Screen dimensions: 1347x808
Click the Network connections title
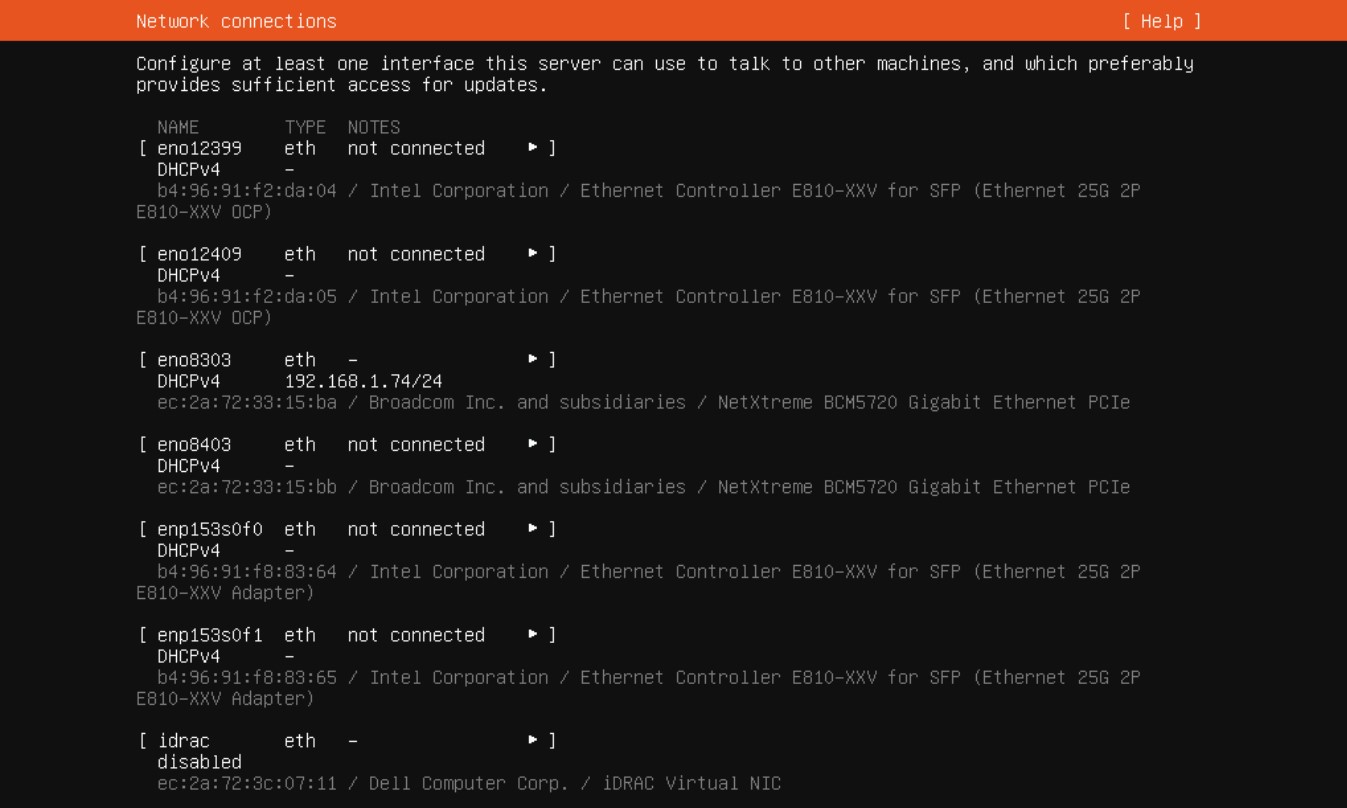(x=236, y=21)
